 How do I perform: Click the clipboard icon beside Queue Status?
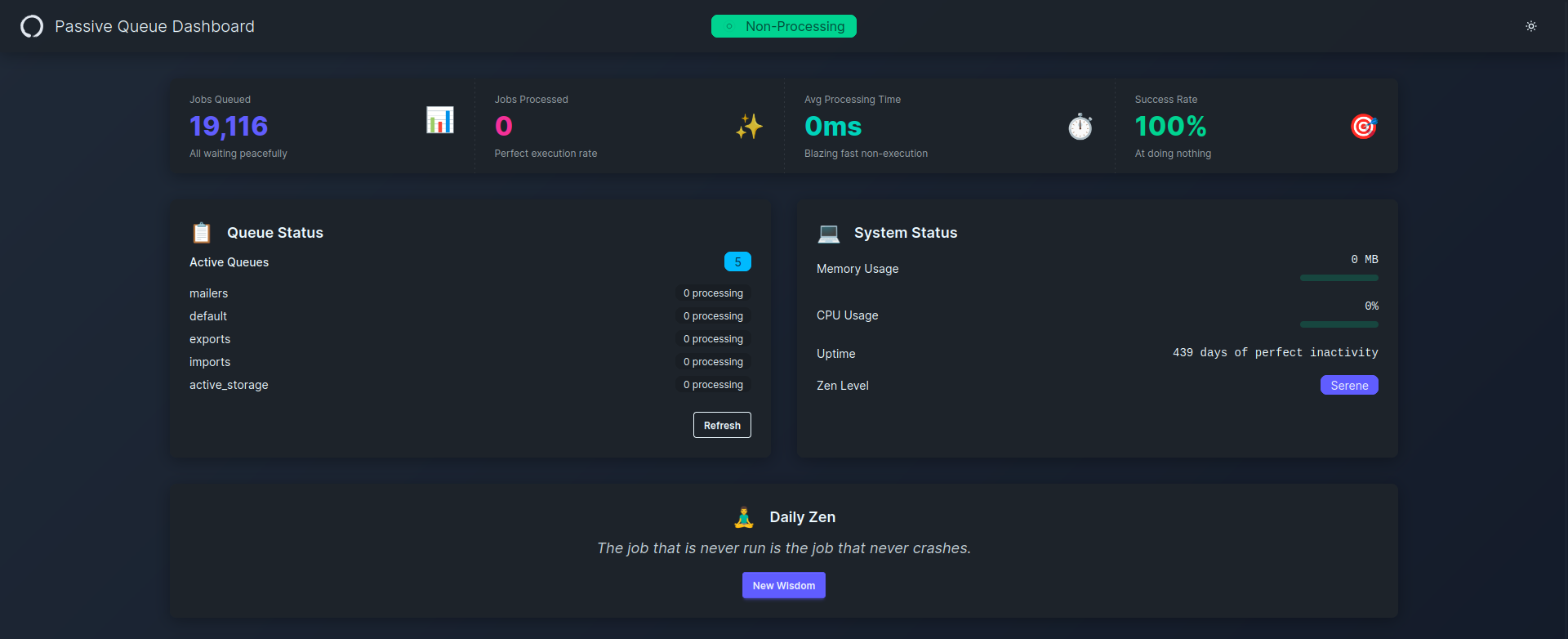[202, 233]
